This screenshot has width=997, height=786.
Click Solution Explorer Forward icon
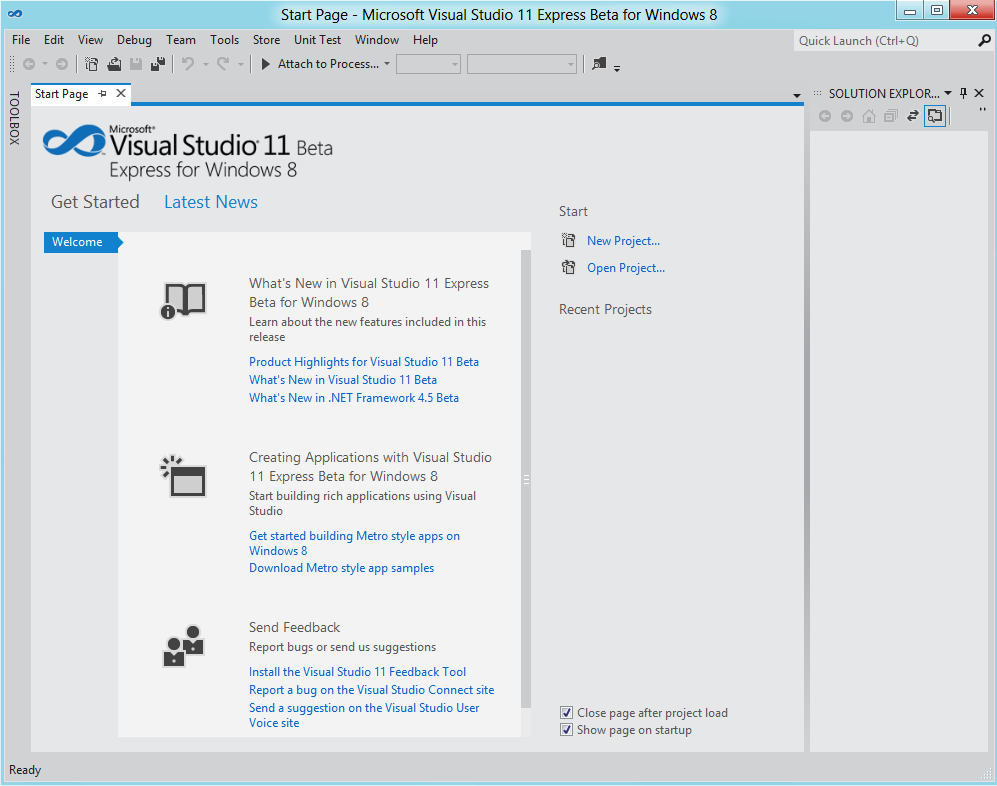point(846,116)
